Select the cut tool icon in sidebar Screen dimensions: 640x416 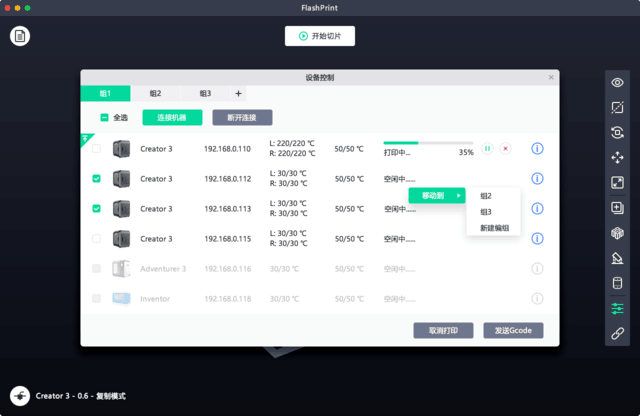coord(617,108)
